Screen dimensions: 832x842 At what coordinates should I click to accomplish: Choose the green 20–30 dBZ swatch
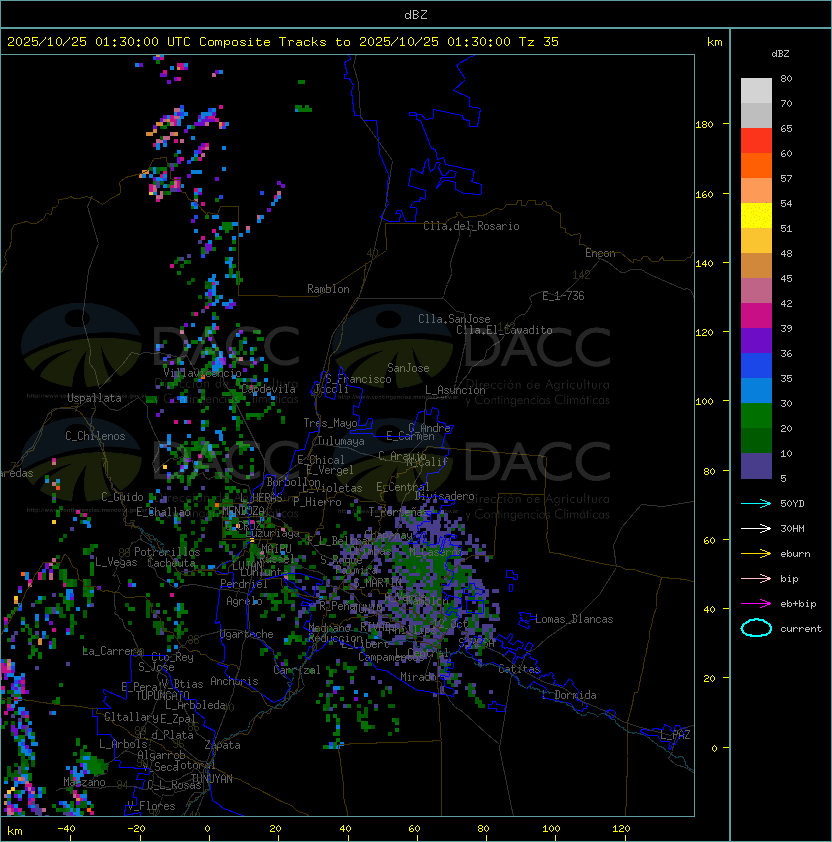(756, 416)
